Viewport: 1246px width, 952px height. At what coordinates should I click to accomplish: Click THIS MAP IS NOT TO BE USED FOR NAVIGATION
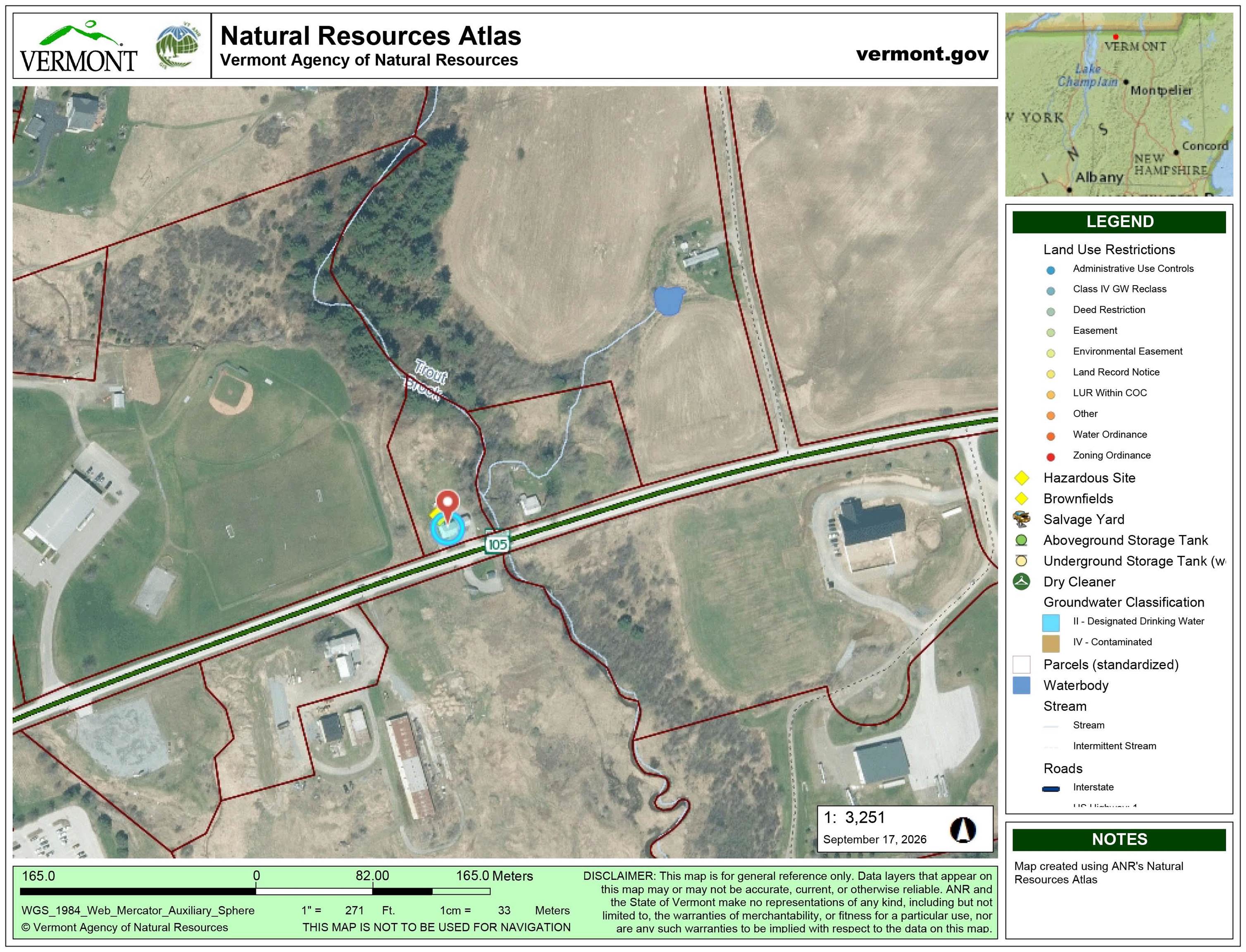tap(436, 927)
